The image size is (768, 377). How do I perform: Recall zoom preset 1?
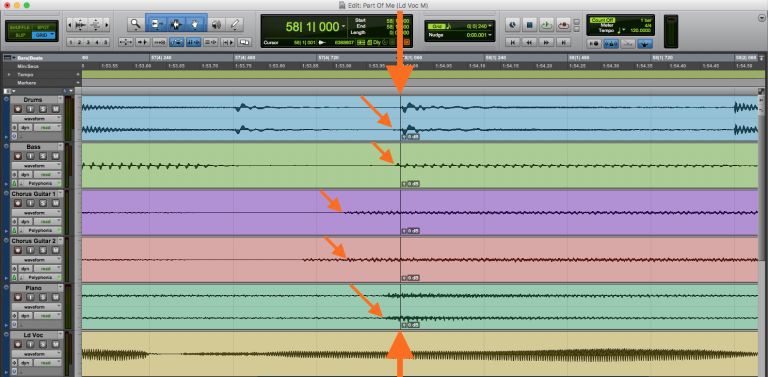click(70, 42)
